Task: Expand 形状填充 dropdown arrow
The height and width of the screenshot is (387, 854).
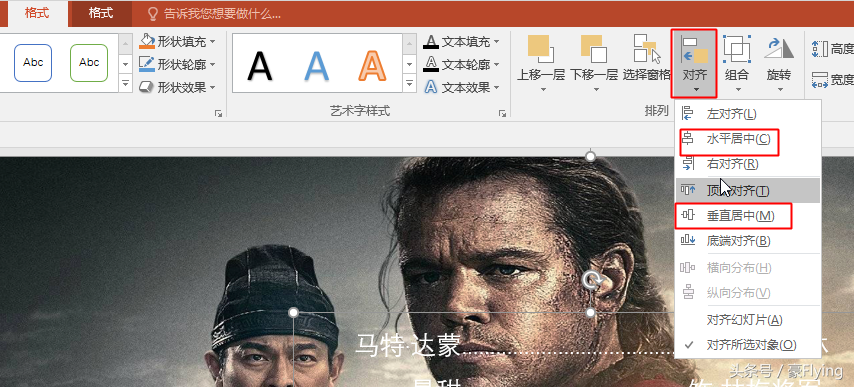Action: point(212,42)
